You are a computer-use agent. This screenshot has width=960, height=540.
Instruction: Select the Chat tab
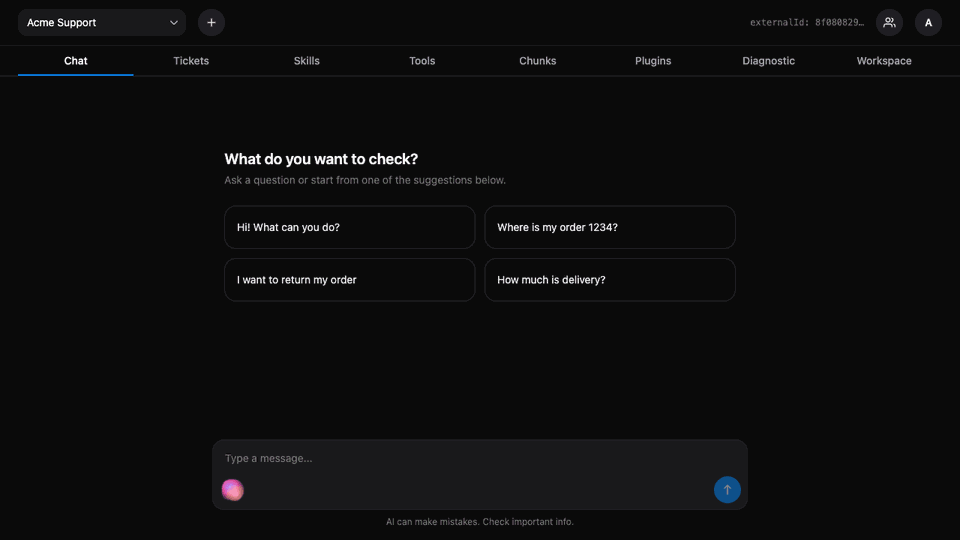(75, 61)
